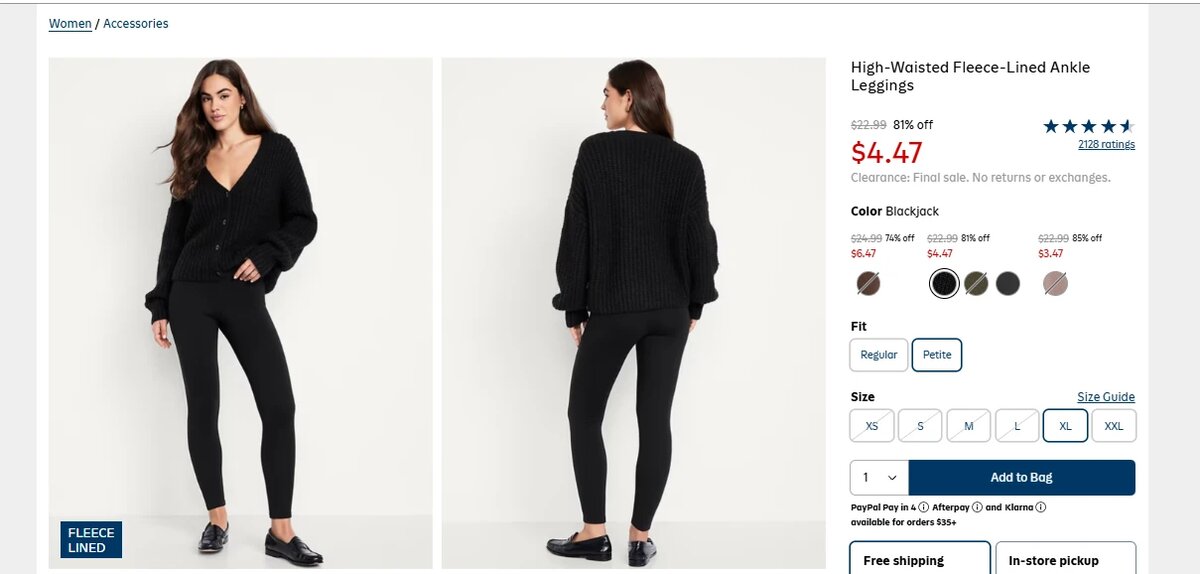The width and height of the screenshot is (1200, 574).
Task: Open the Size Guide link
Action: point(1105,397)
